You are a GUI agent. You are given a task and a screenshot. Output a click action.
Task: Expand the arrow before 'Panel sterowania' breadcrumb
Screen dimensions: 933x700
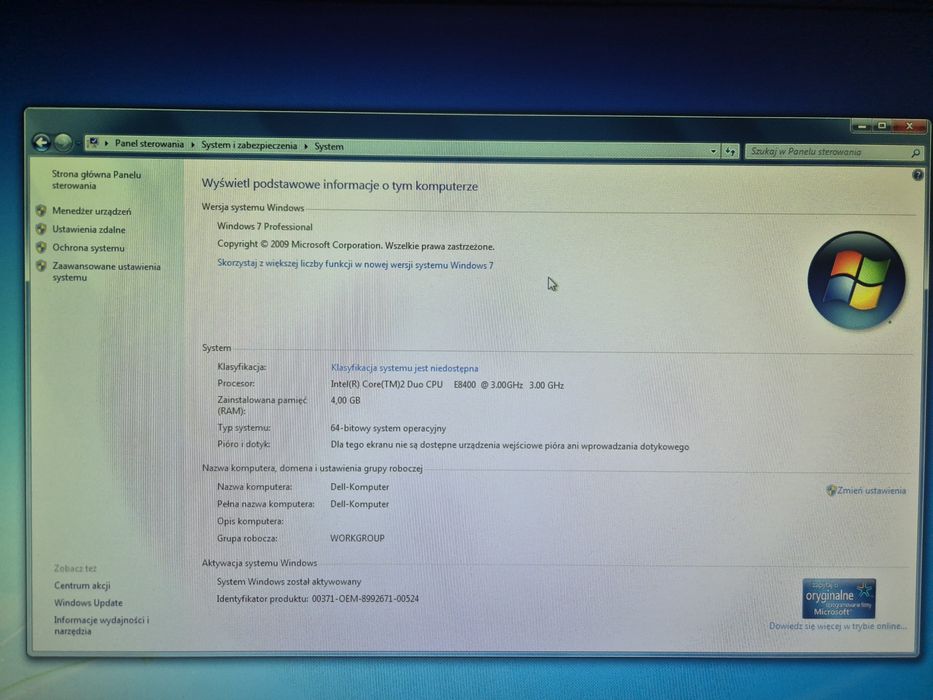click(107, 143)
